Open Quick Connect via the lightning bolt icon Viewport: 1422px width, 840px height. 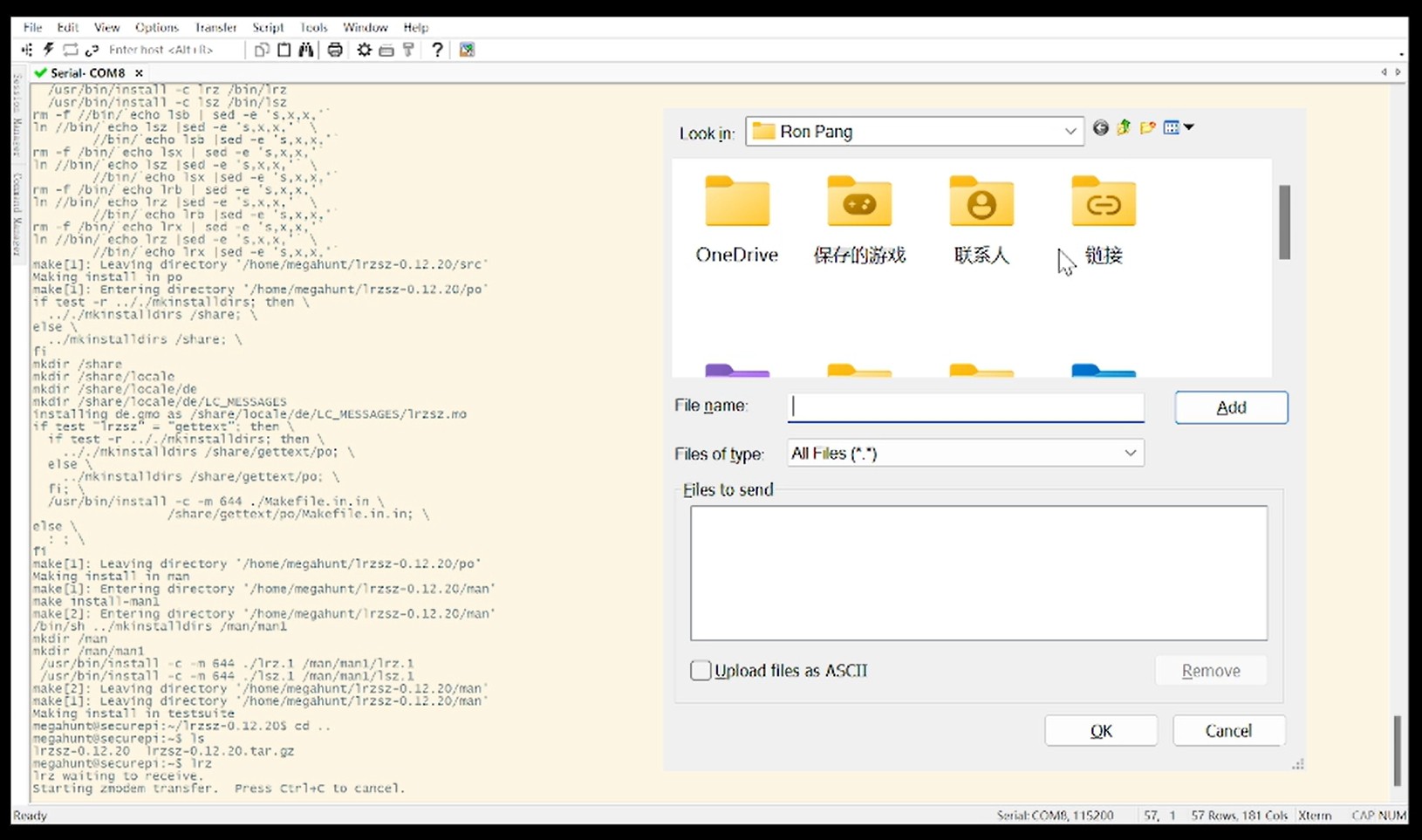click(48, 50)
